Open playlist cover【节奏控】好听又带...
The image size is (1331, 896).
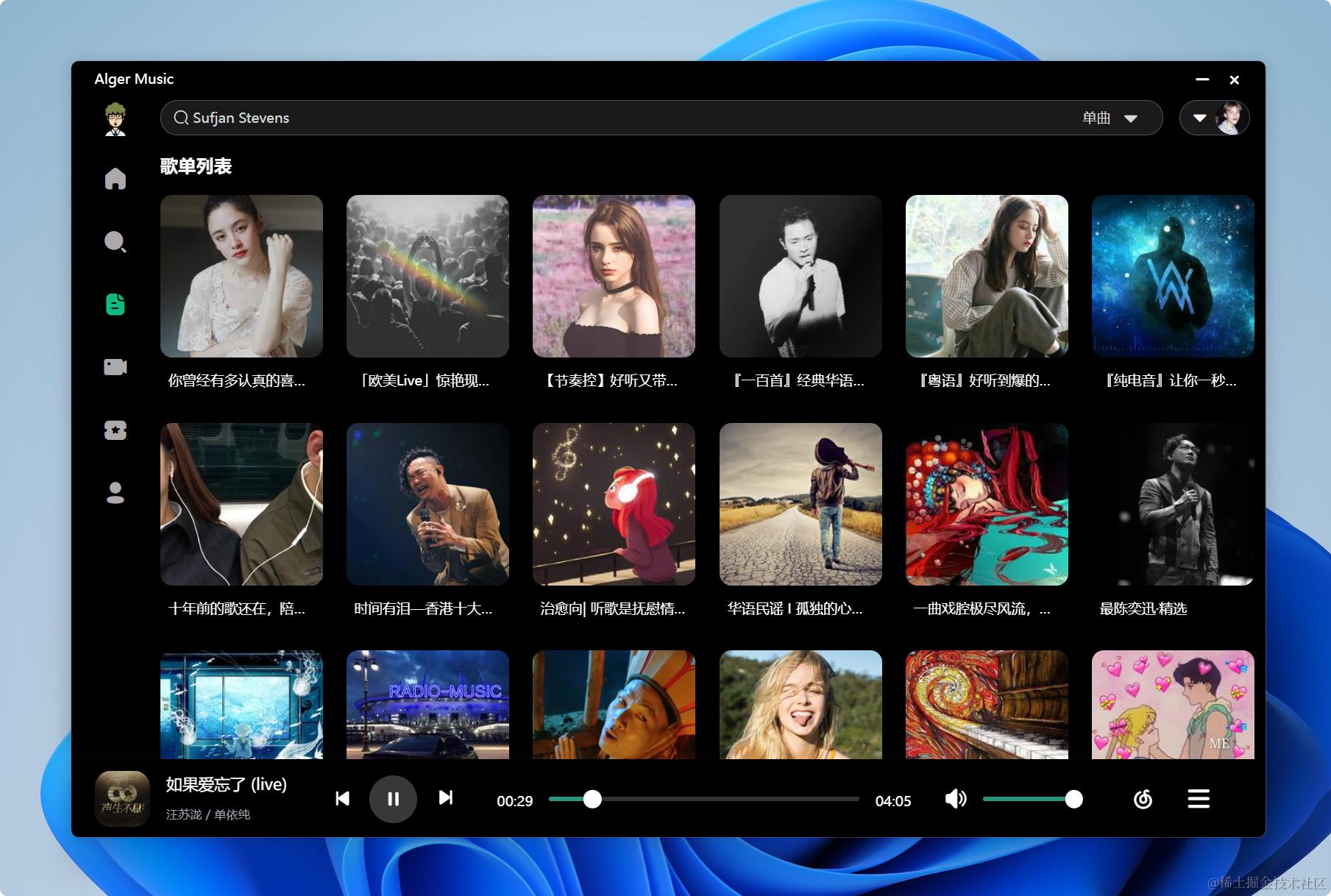click(614, 276)
